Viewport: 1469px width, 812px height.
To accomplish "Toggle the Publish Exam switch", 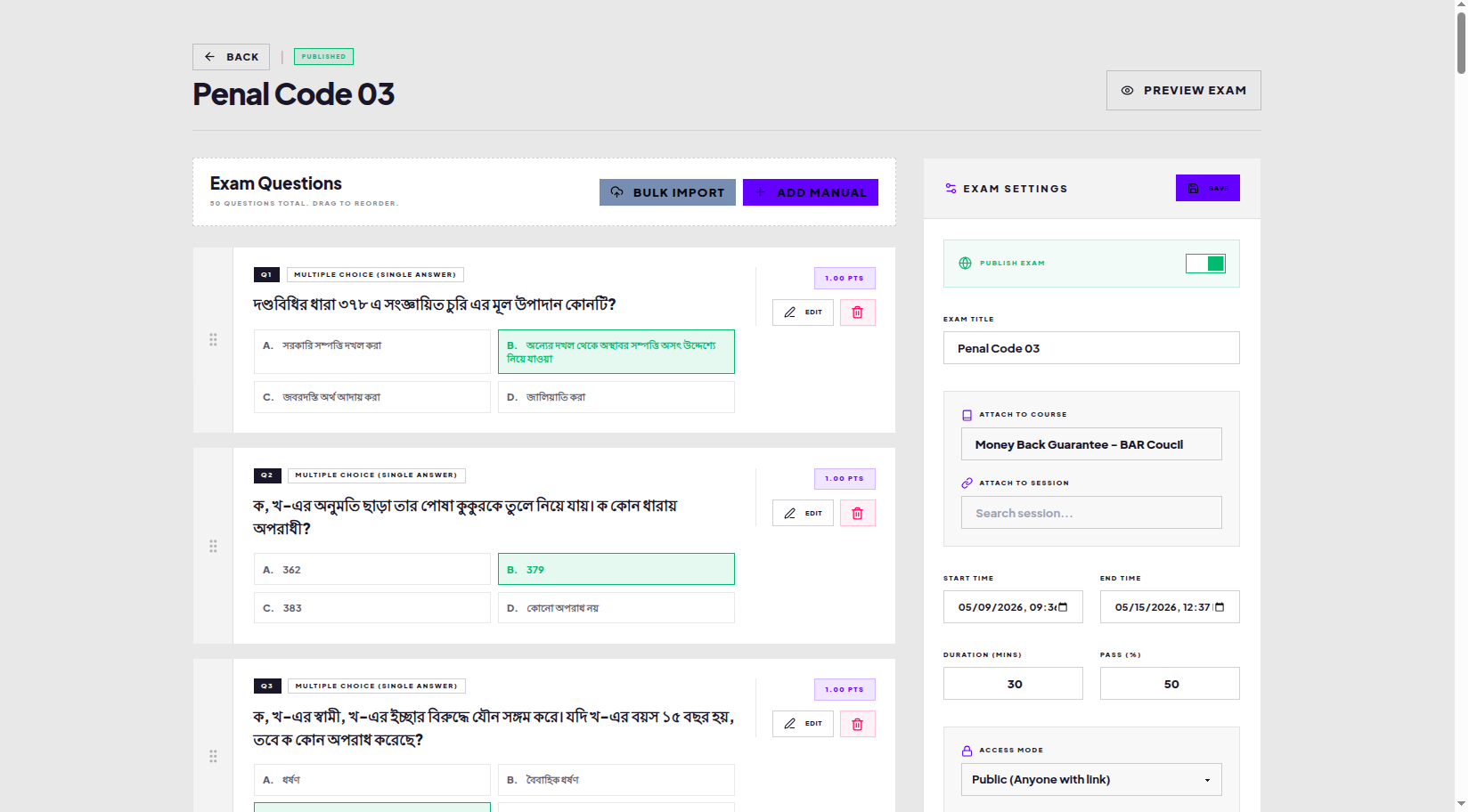I will [x=1205, y=264].
